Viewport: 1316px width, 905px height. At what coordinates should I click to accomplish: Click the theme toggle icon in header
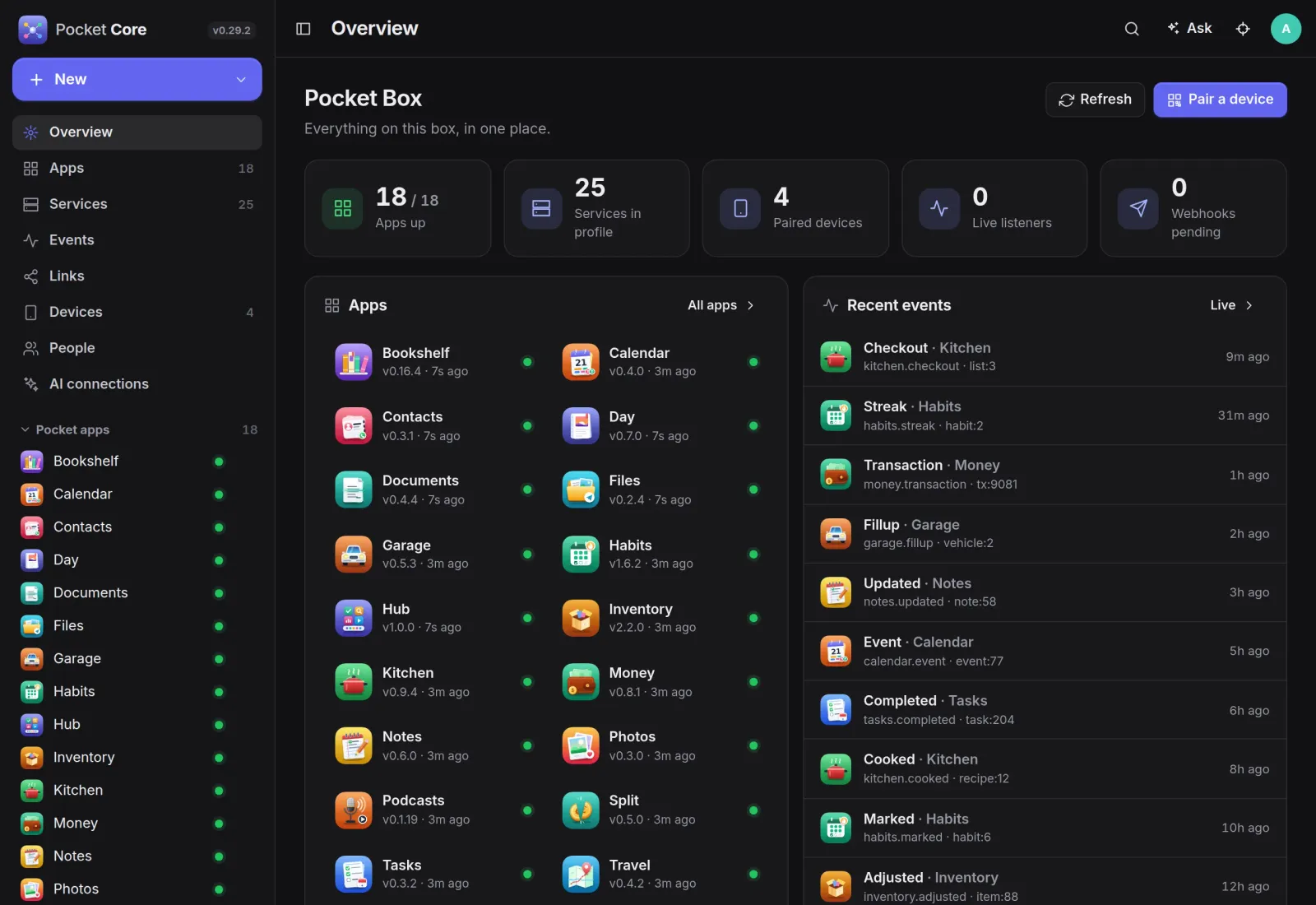click(x=1243, y=29)
